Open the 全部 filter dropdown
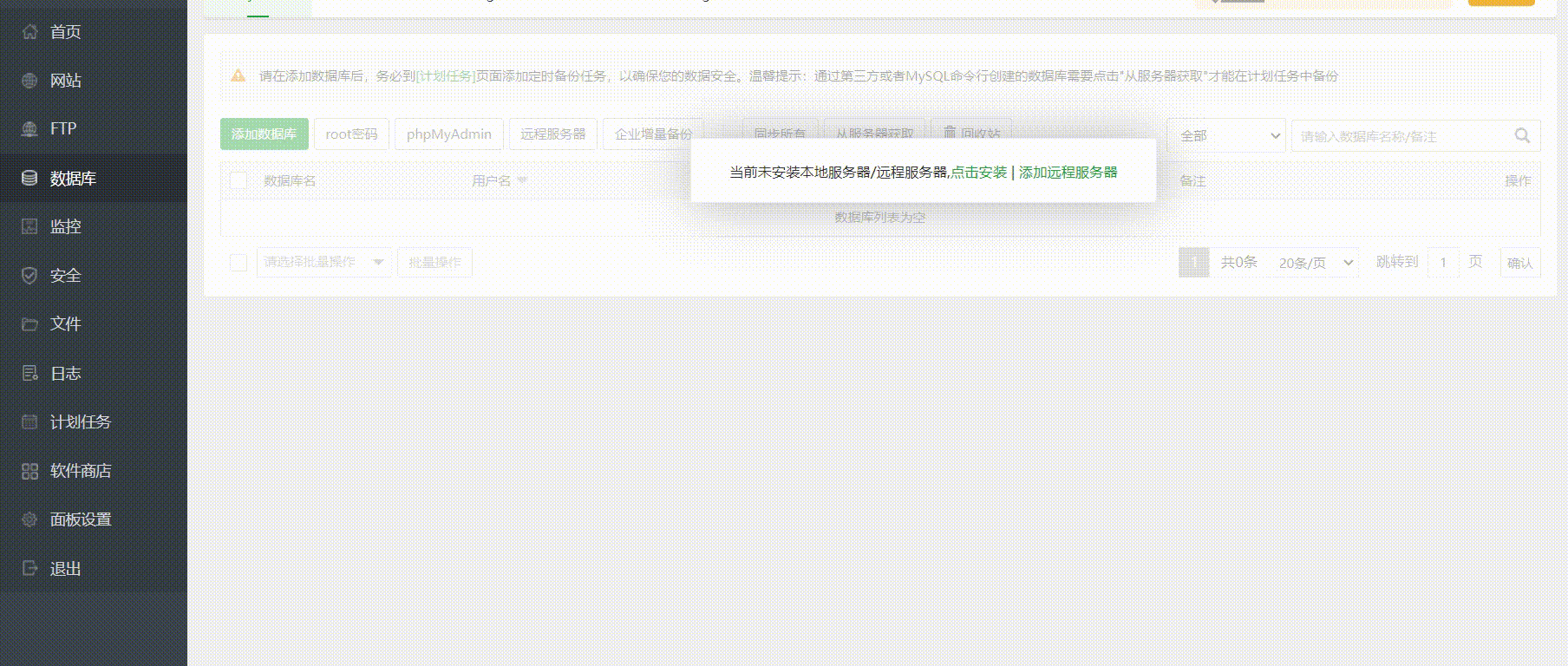Screen dimensions: 1568x666 [1226, 136]
